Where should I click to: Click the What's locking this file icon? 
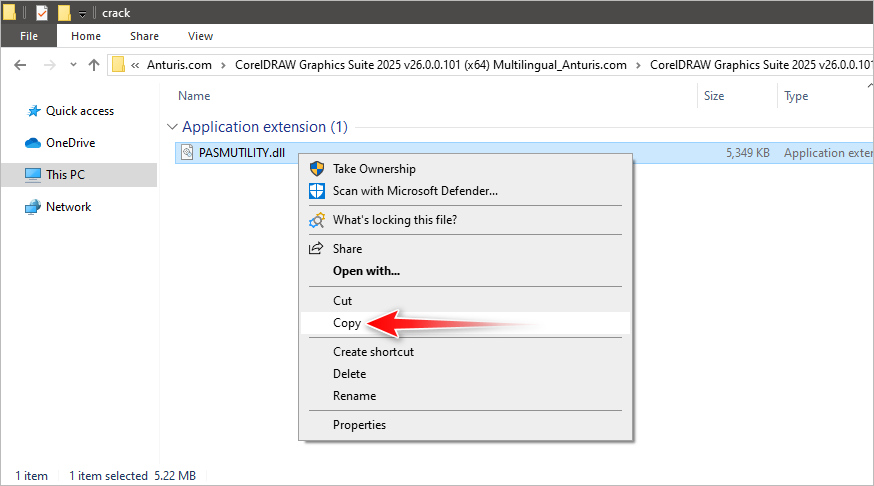317,220
